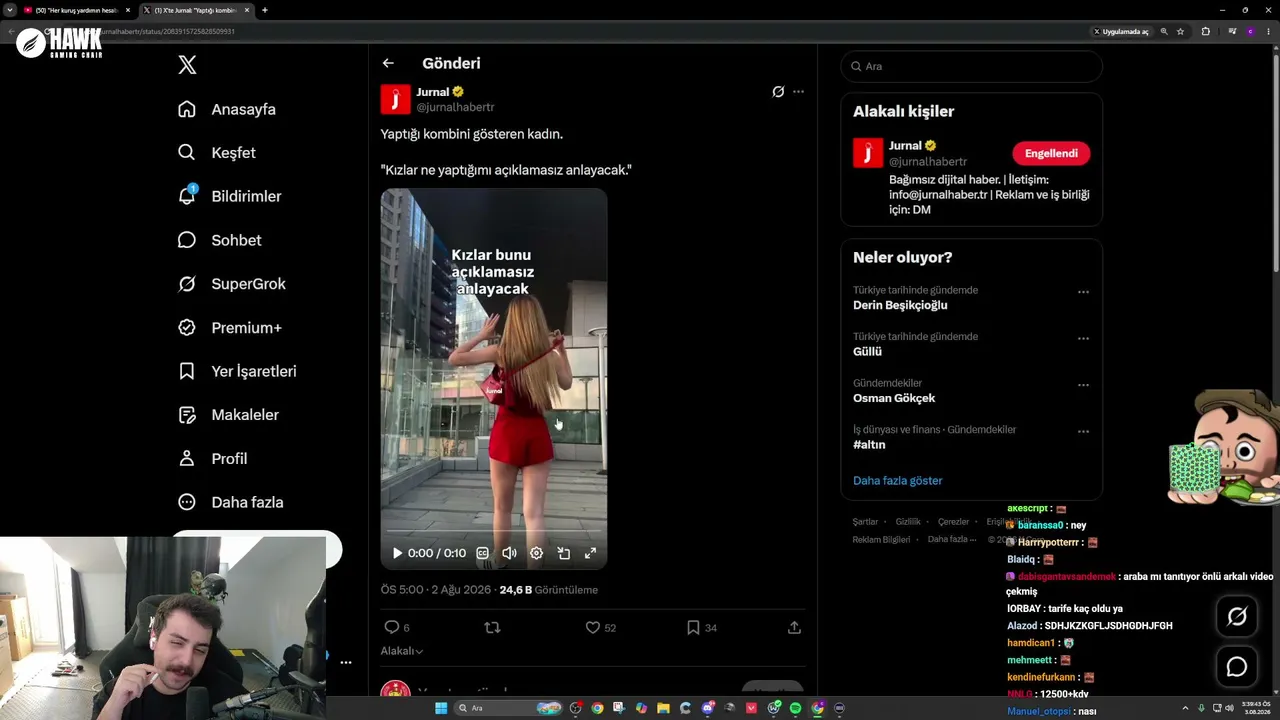Screen dimensions: 1280x720
Task: Open video playback settings gear
Action: 536,553
